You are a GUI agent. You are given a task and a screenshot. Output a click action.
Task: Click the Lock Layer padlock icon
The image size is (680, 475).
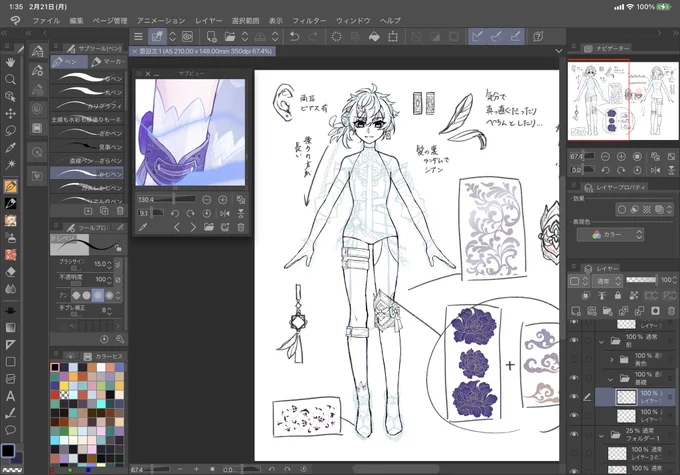(x=618, y=296)
